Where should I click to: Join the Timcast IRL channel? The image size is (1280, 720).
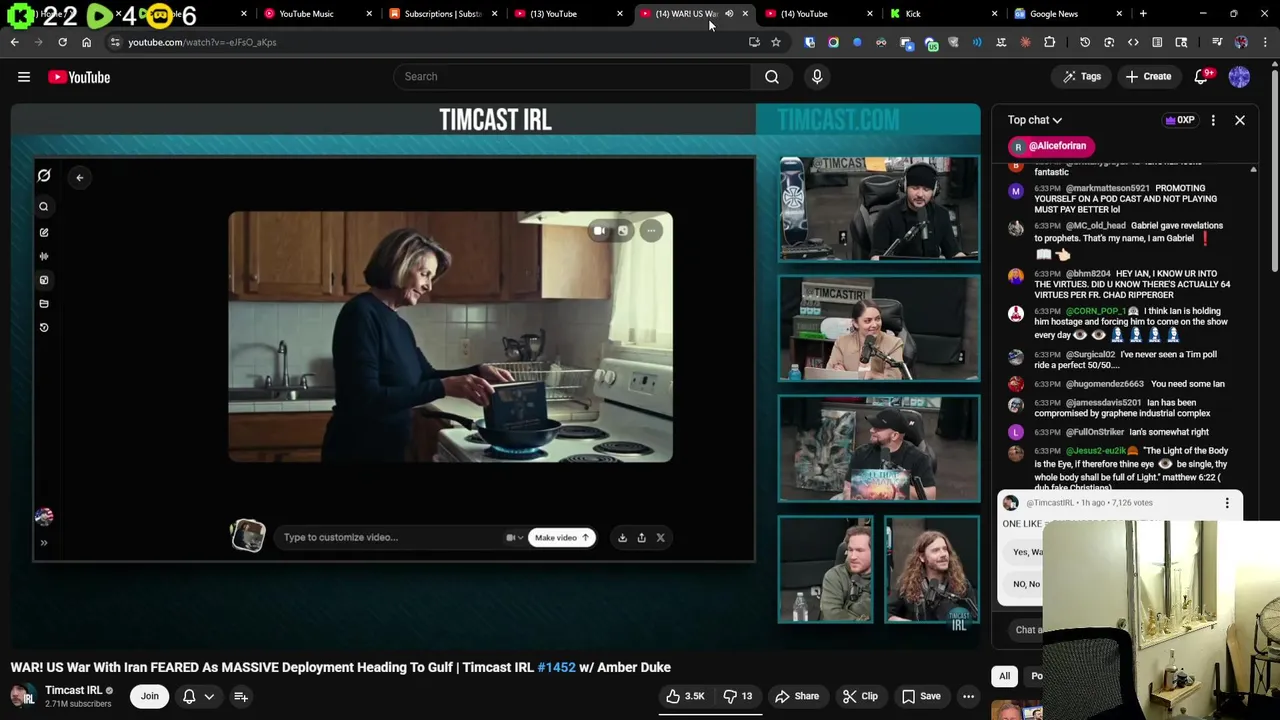click(149, 696)
